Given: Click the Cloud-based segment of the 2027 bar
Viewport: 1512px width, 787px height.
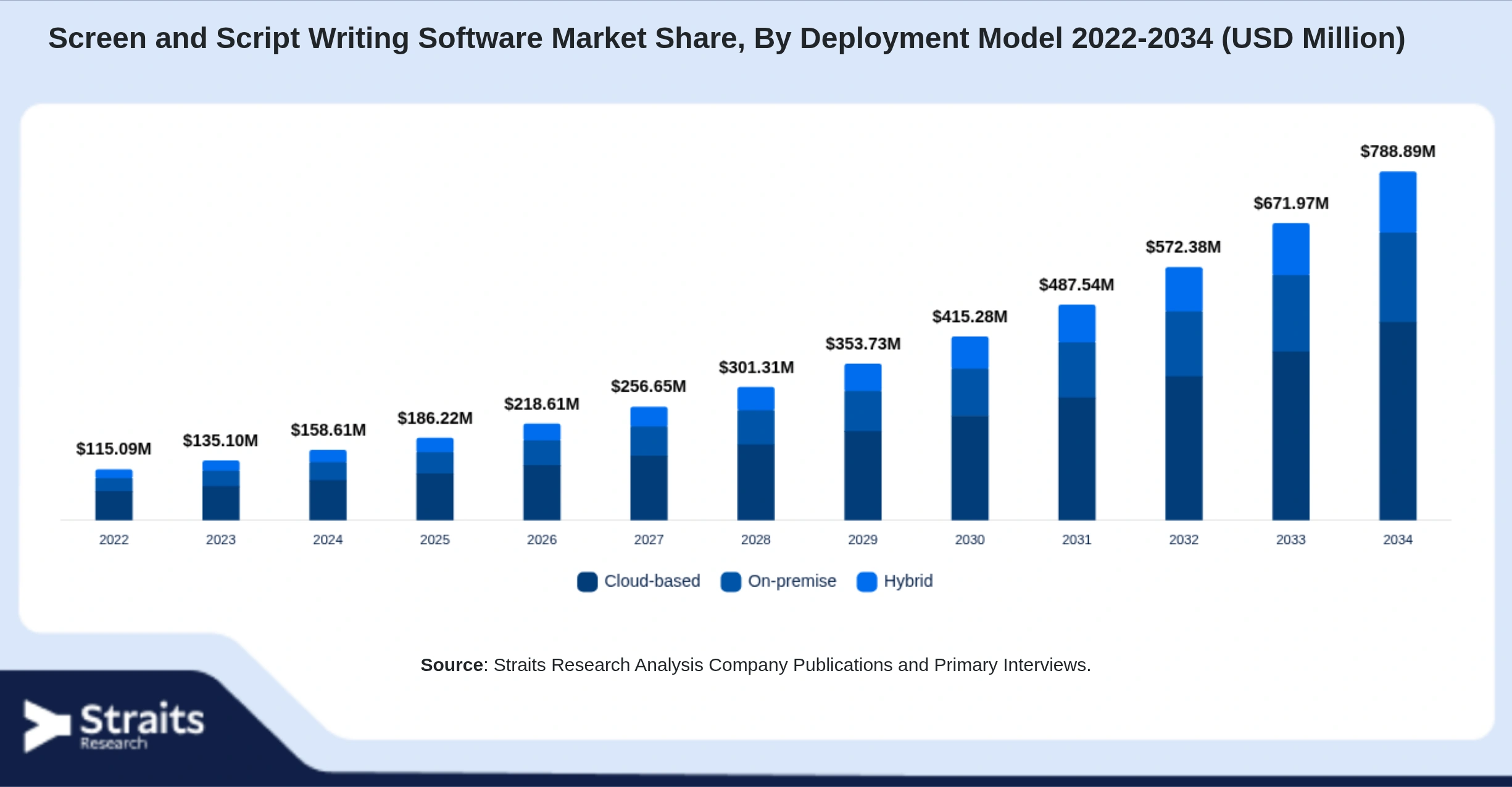Looking at the screenshot, I should 649,488.
